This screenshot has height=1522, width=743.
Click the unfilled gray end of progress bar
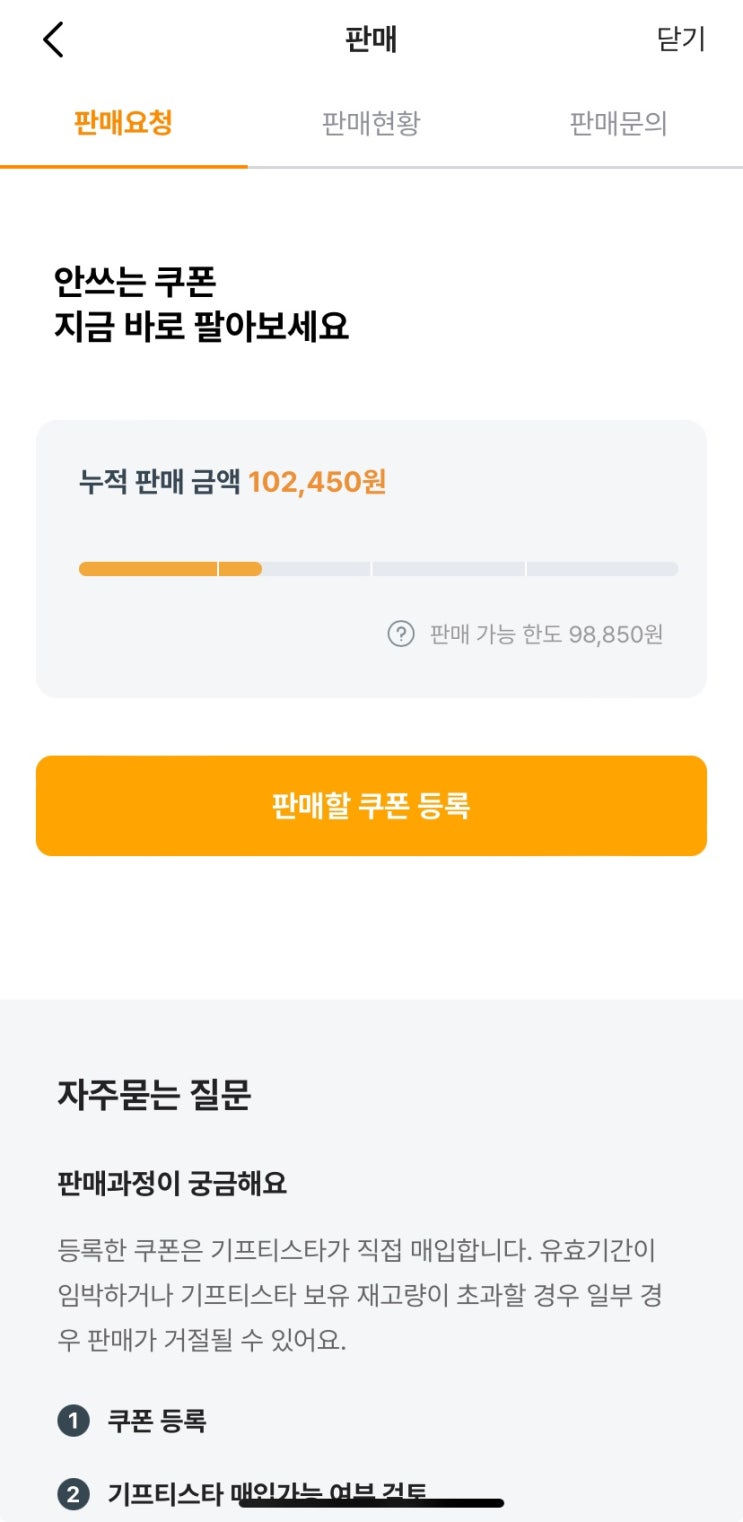(602, 569)
